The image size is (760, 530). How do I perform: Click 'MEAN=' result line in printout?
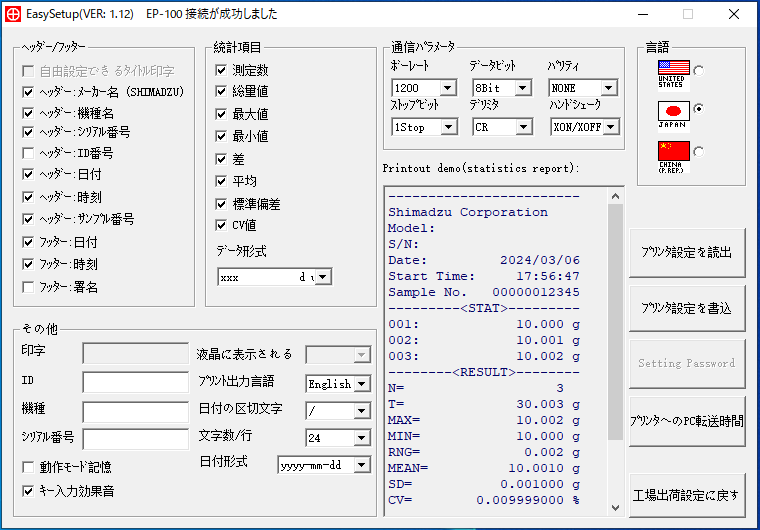484,468
